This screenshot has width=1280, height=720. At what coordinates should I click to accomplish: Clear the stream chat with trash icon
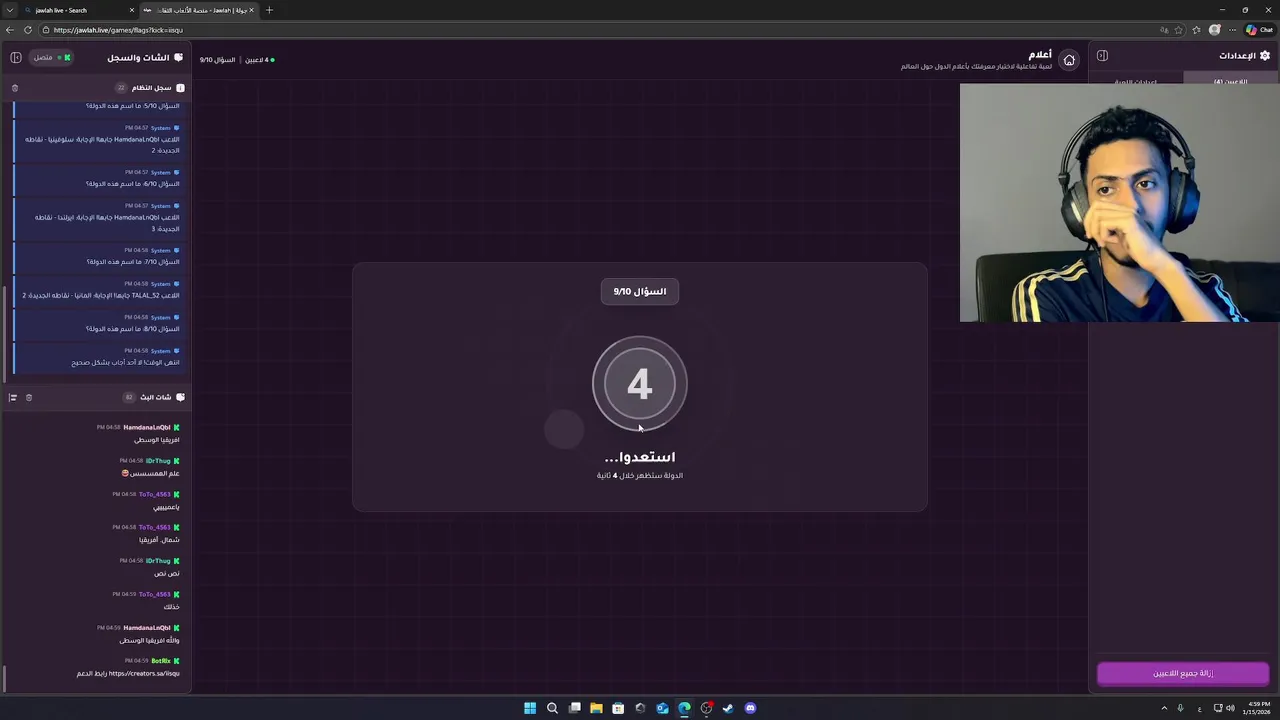tap(29, 397)
